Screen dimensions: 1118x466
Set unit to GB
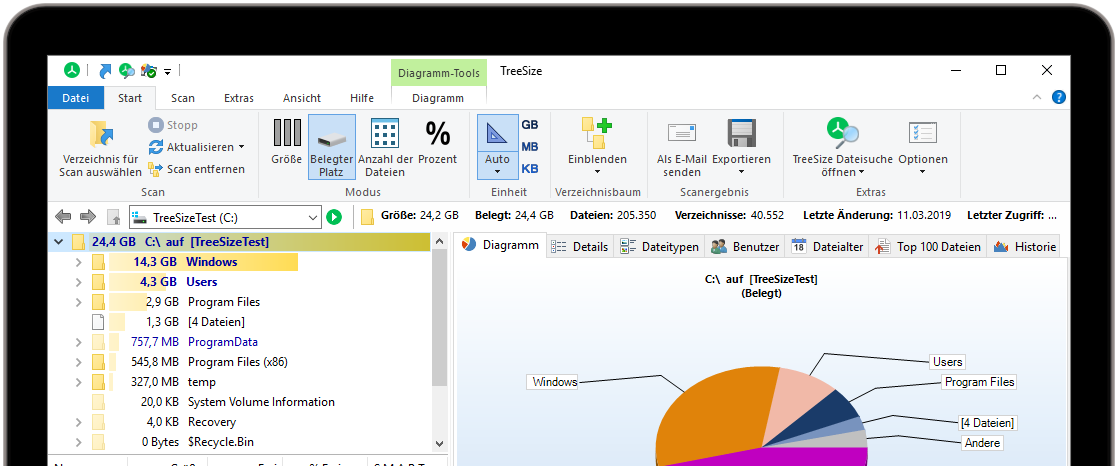(530, 125)
